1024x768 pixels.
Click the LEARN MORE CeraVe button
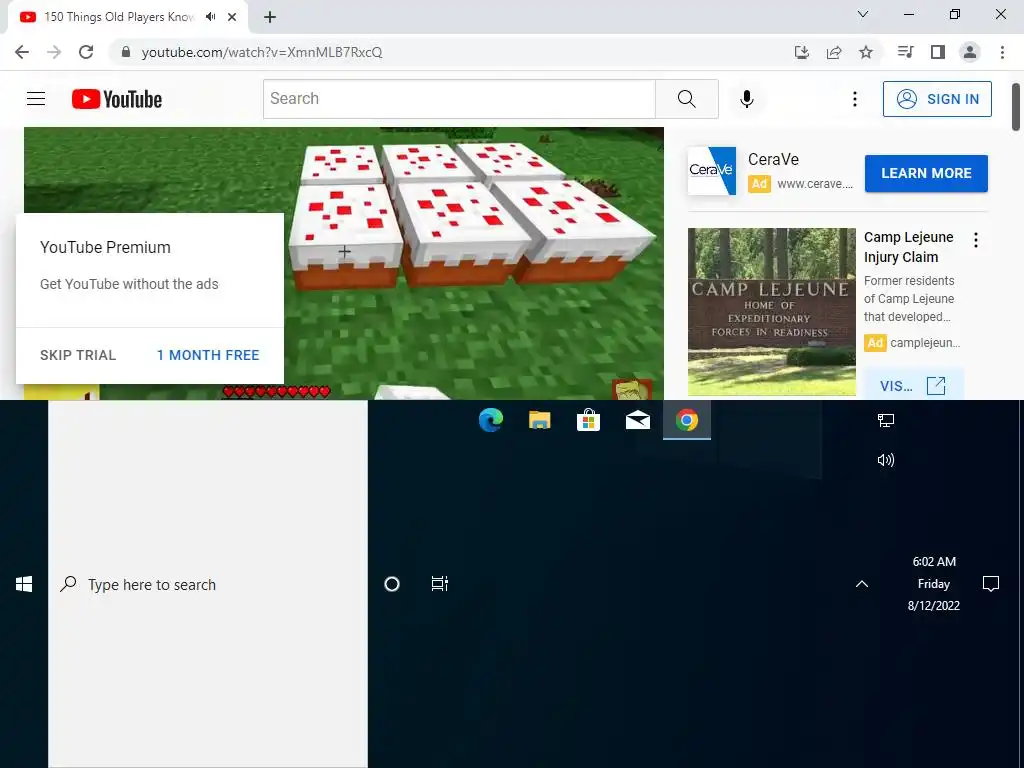click(x=926, y=173)
